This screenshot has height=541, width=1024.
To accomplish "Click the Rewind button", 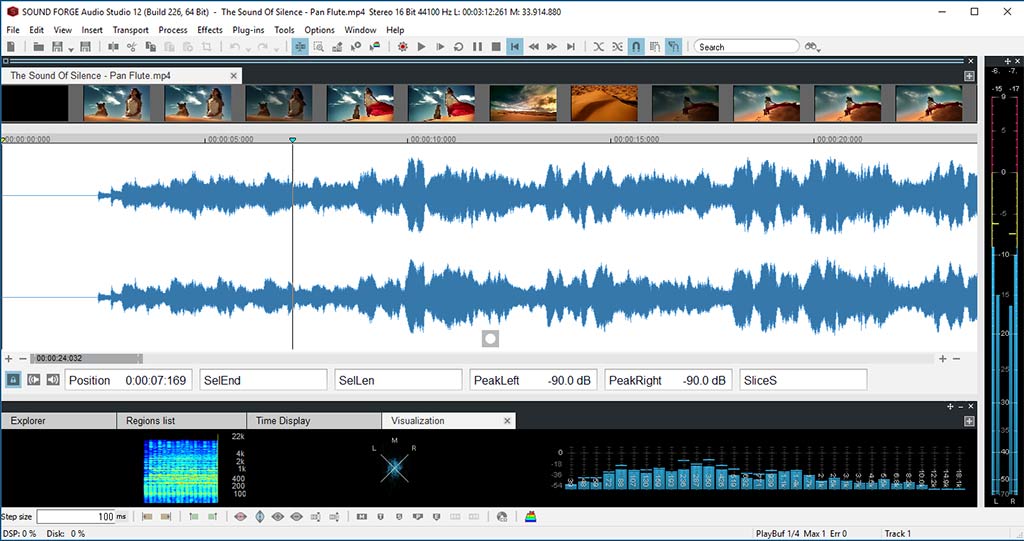I will [534, 47].
